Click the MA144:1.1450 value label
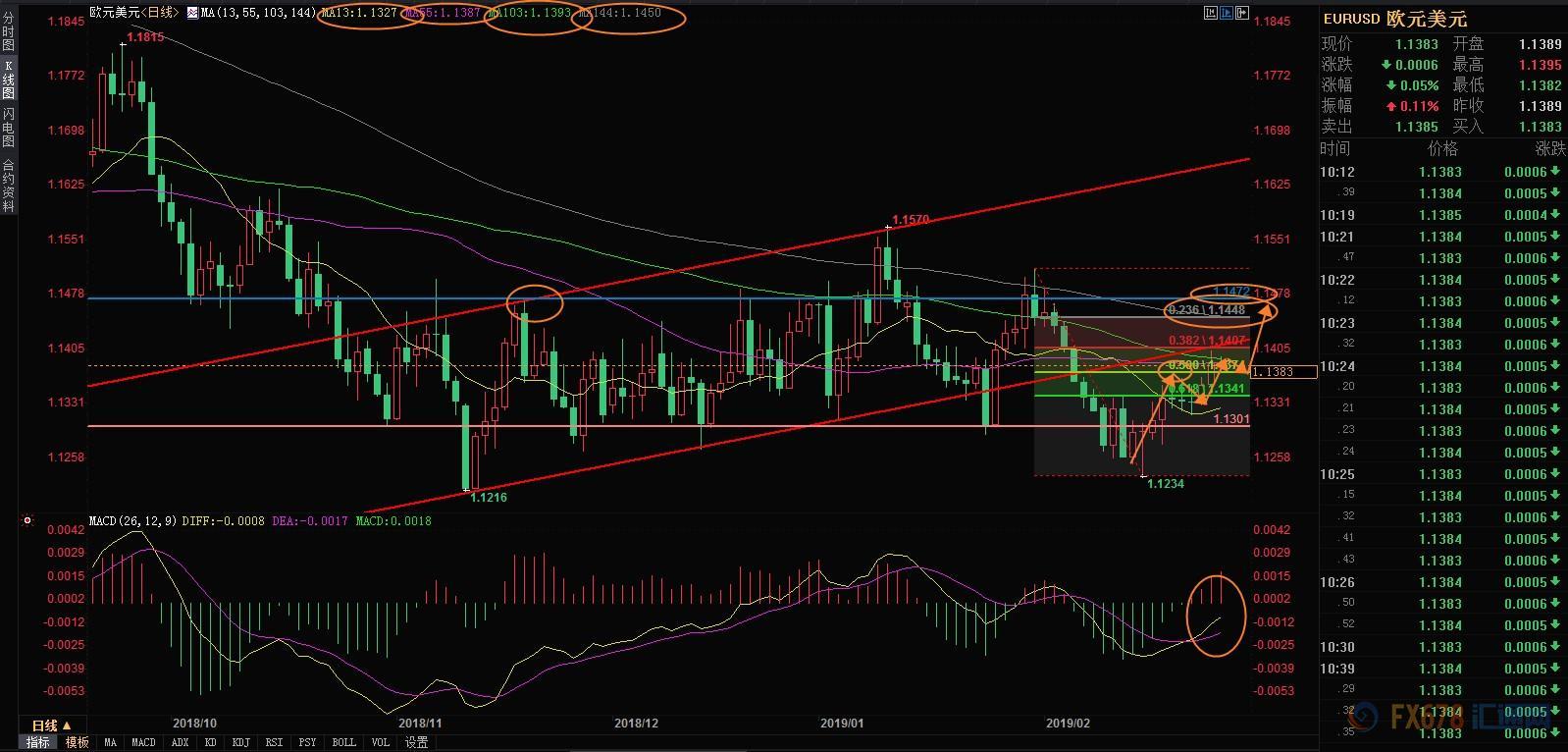The height and width of the screenshot is (752, 1568). click(620, 13)
